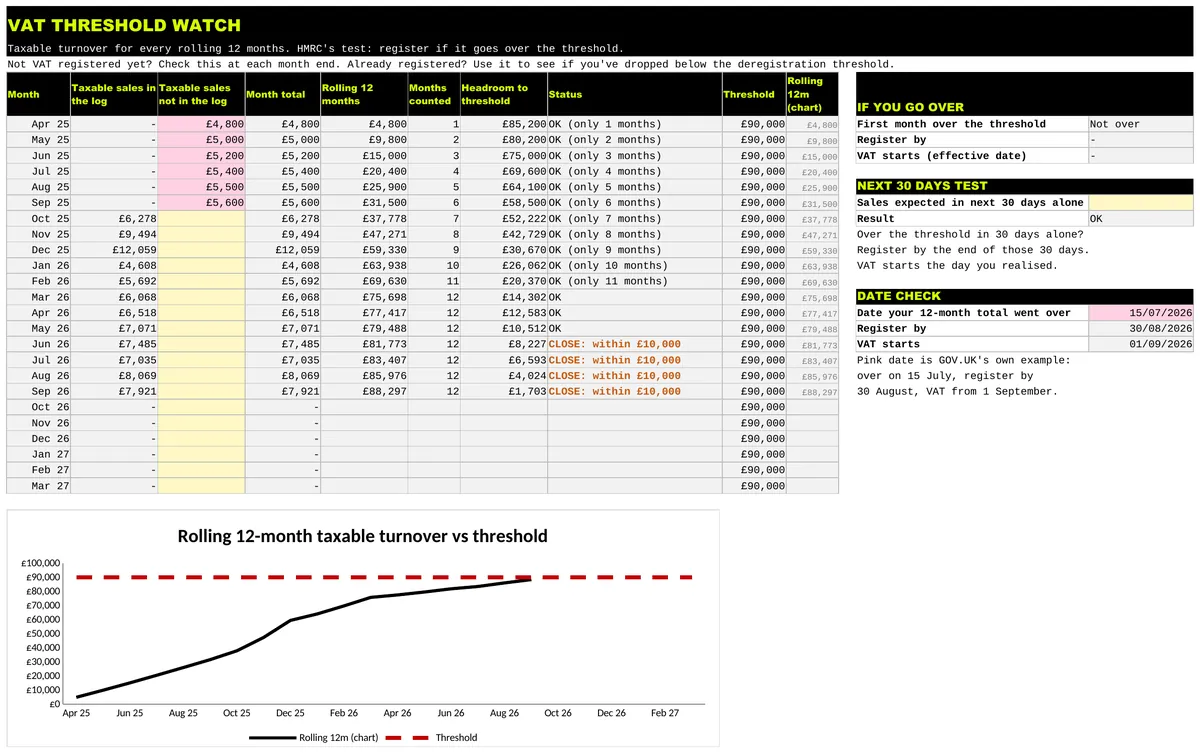Viewport: 1200px width, 753px height.
Task: Select the Rolling 12m (chart) legend entry
Action: [x=313, y=738]
